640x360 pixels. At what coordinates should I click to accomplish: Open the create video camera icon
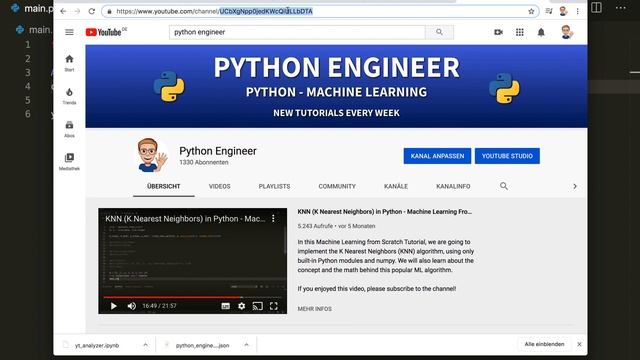pos(498,32)
